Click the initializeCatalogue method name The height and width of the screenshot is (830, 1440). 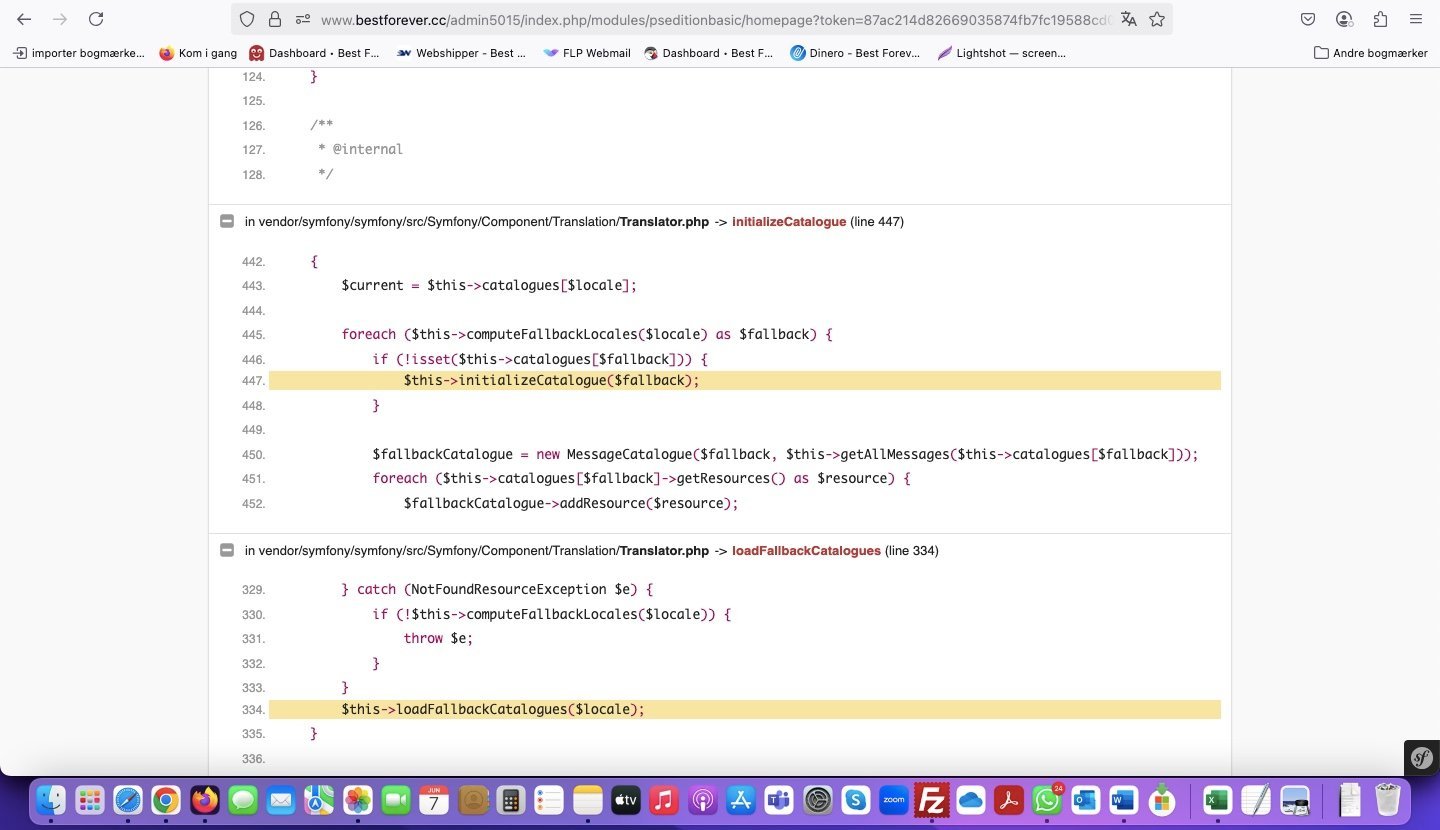pyautogui.click(x=789, y=222)
